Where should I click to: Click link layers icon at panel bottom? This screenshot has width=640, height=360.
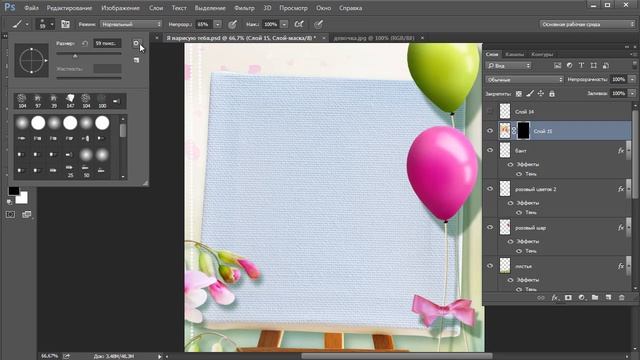click(541, 298)
